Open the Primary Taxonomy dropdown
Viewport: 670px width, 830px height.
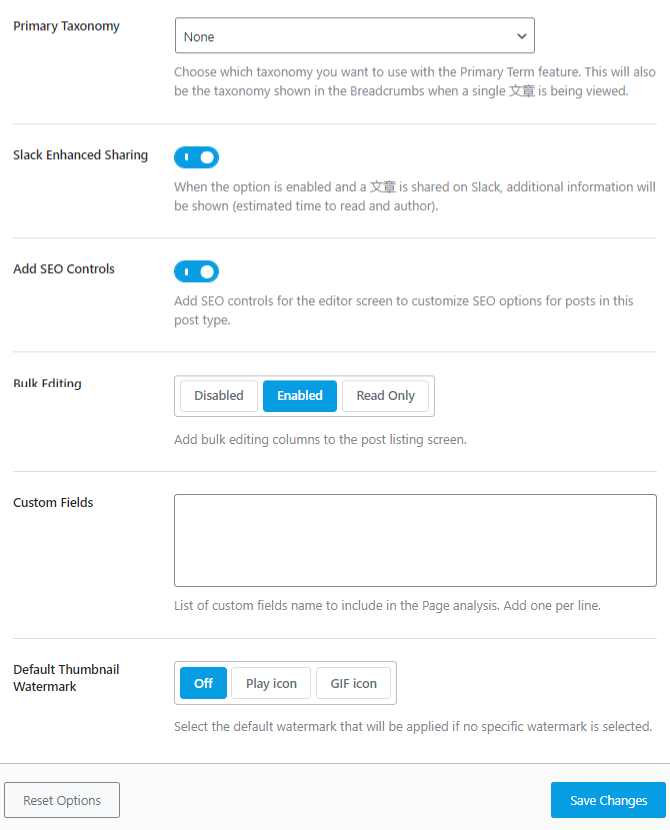354,36
